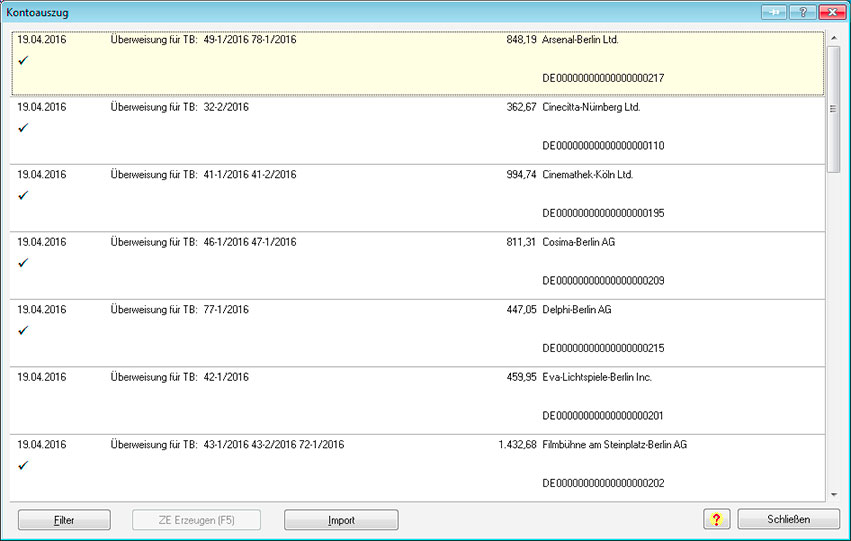The image size is (851, 541).
Task: Click the Schließen button
Action: [x=788, y=520]
